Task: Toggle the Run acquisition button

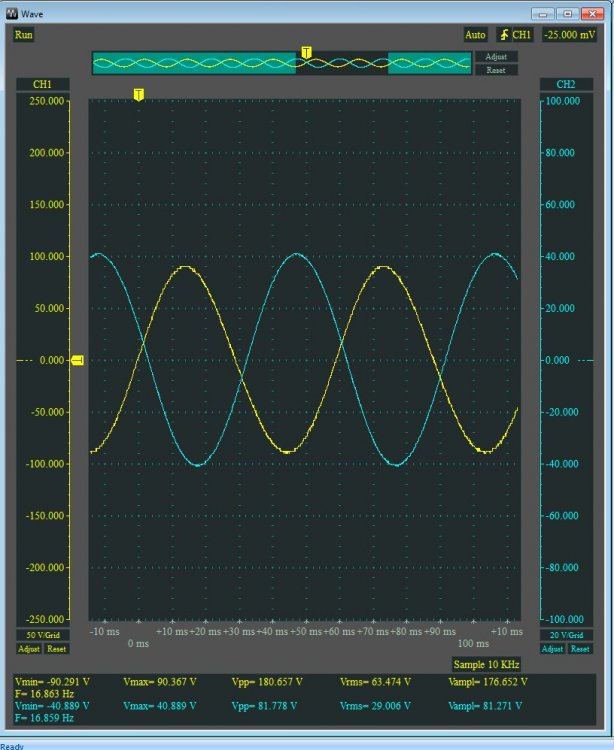Action: [x=24, y=34]
